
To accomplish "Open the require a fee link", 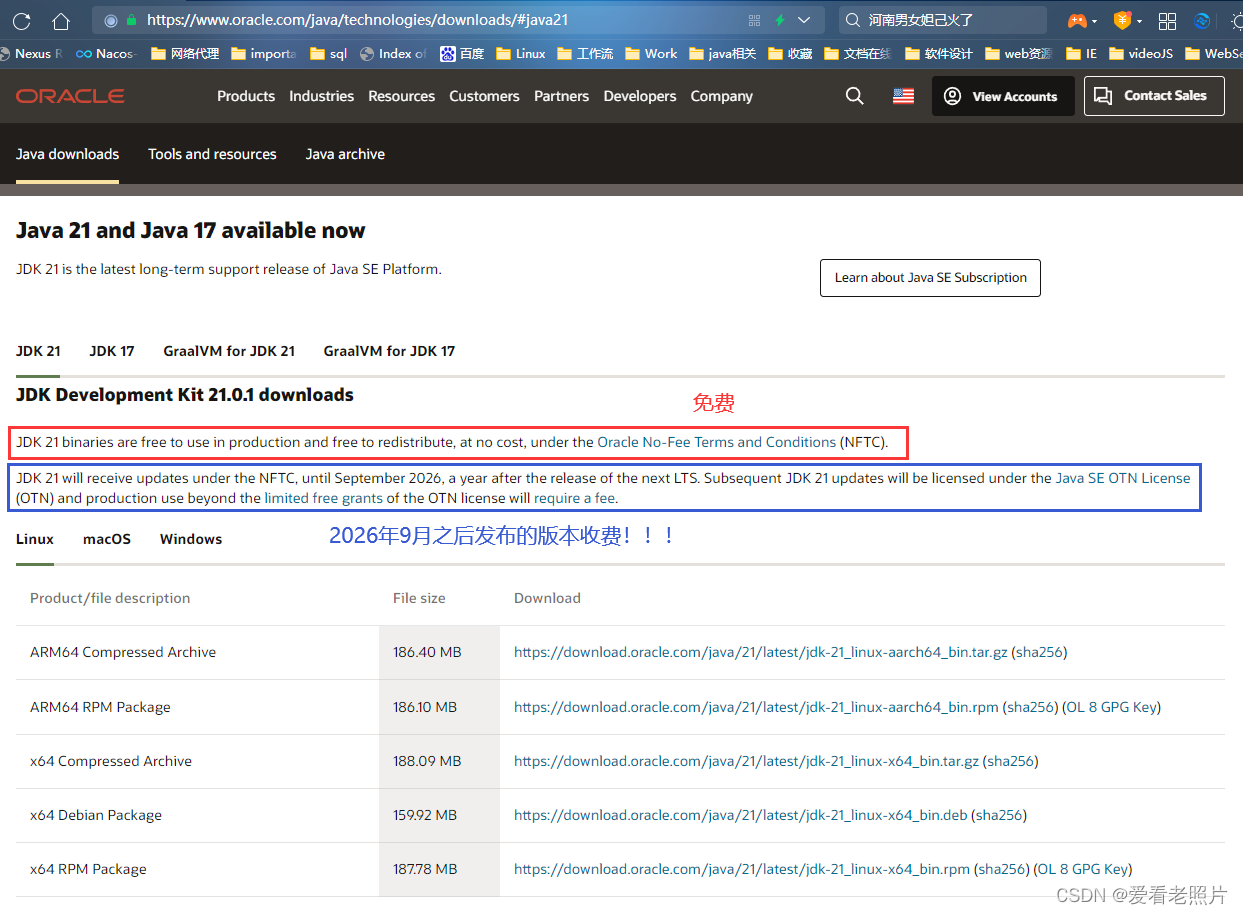I will coord(574,498).
